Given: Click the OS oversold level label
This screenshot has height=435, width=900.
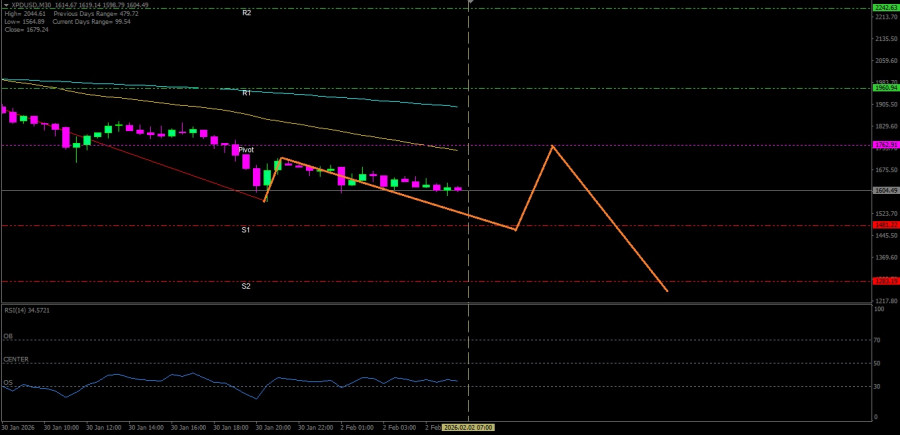Looking at the screenshot, I should 8,382.
